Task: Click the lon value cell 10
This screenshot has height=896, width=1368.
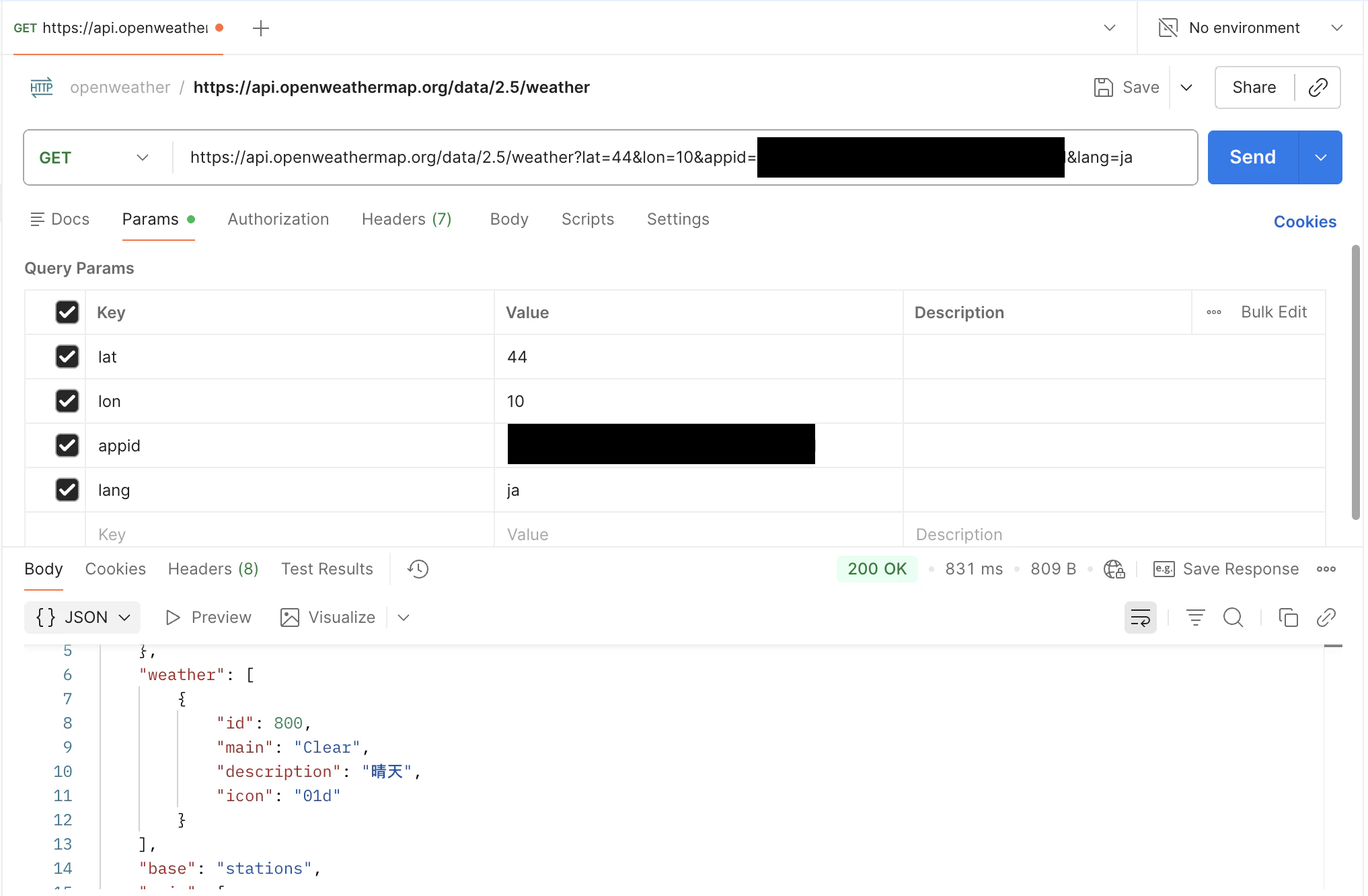Action: [x=698, y=401]
